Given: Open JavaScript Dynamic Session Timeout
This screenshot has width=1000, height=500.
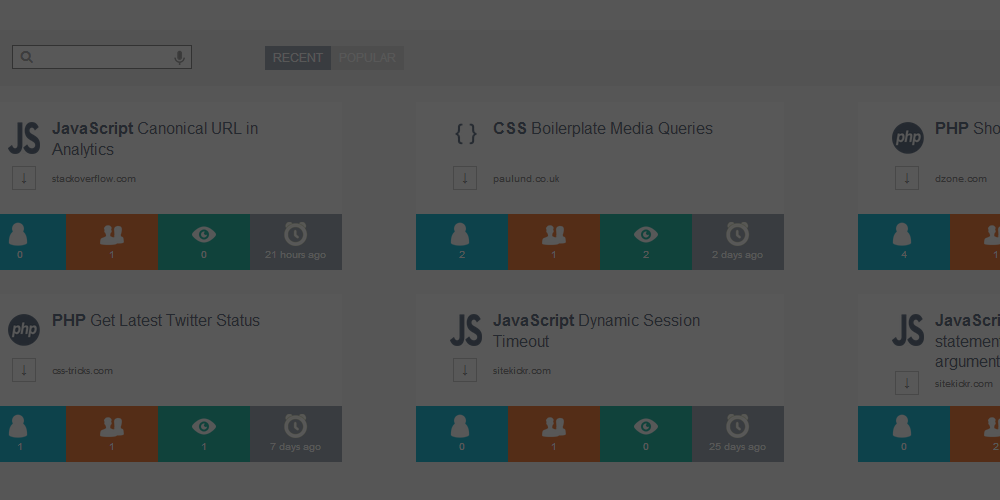Looking at the screenshot, I should tap(596, 330).
